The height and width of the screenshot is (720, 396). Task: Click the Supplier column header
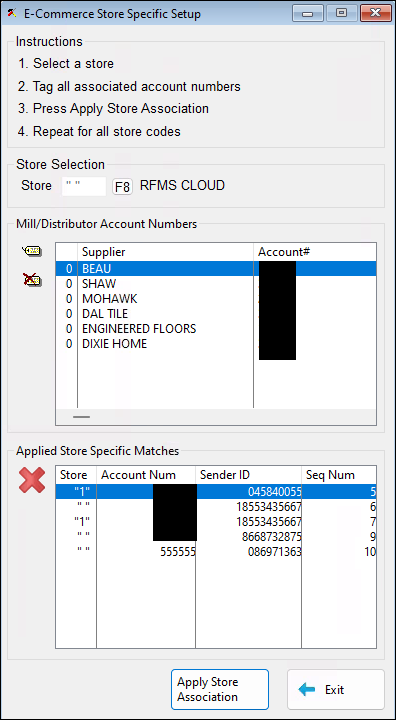coord(165,252)
